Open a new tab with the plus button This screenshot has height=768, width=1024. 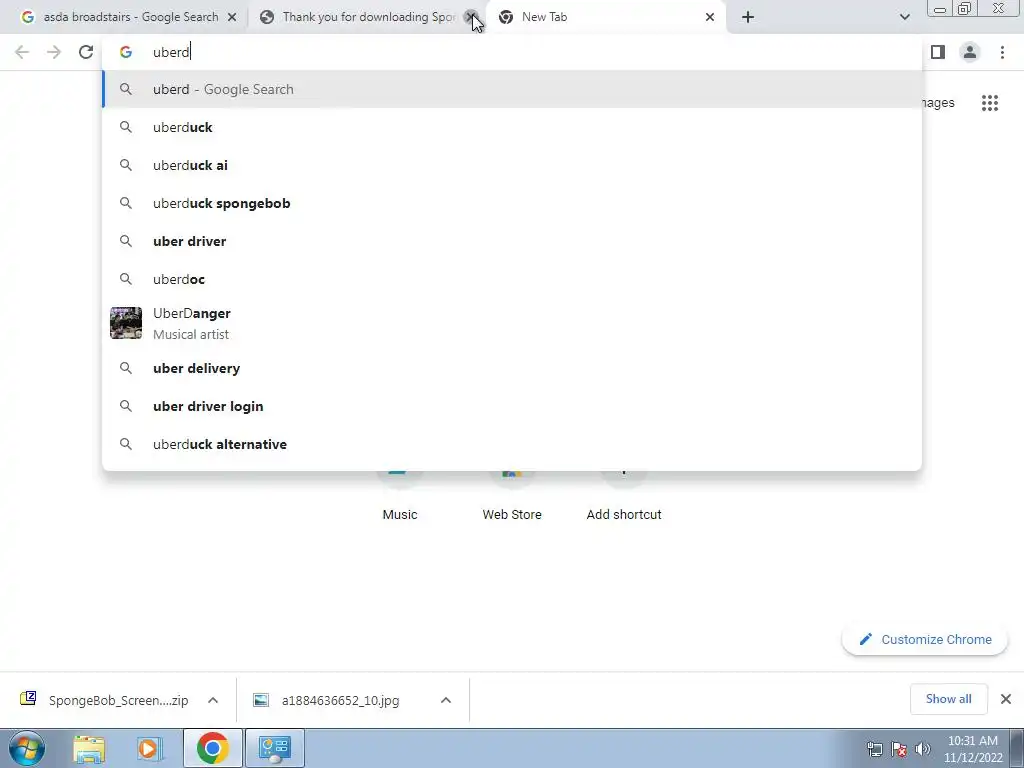(748, 17)
